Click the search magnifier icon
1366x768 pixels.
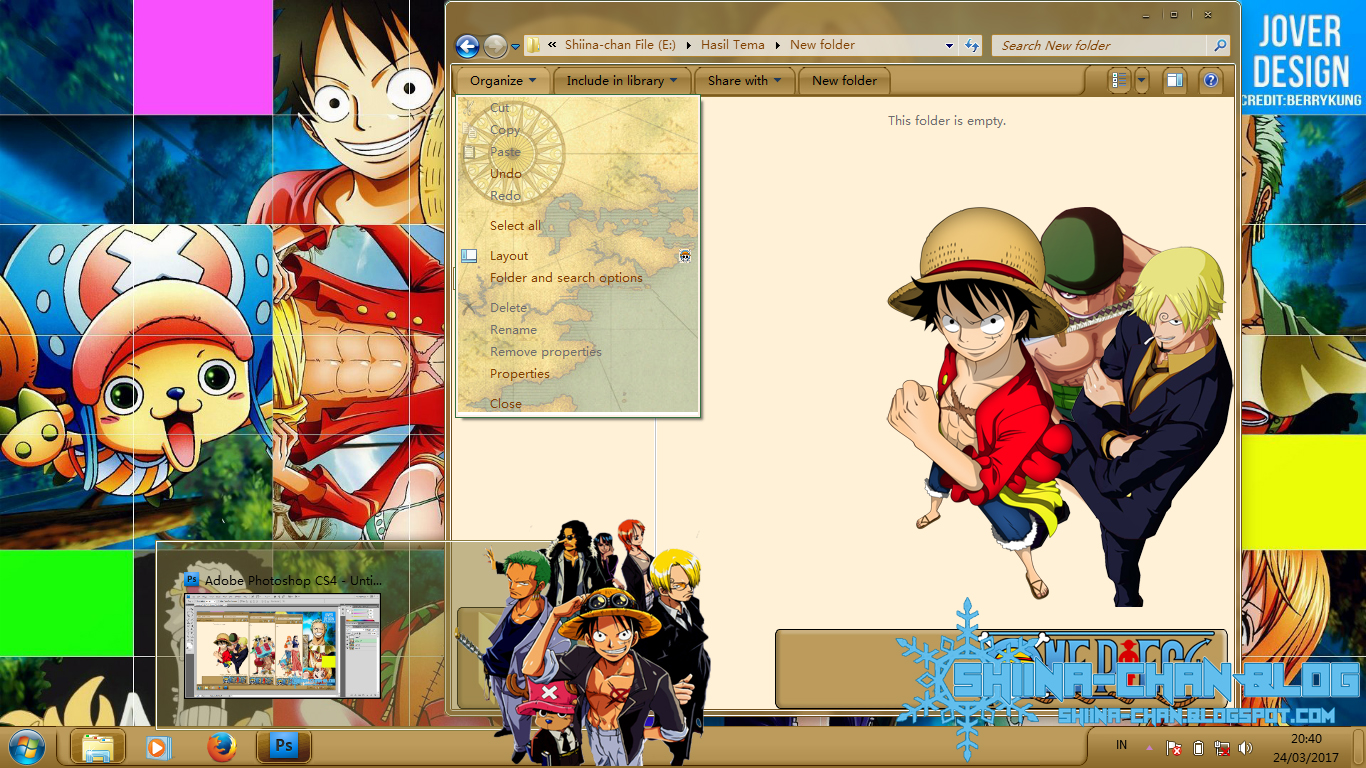tap(1219, 46)
